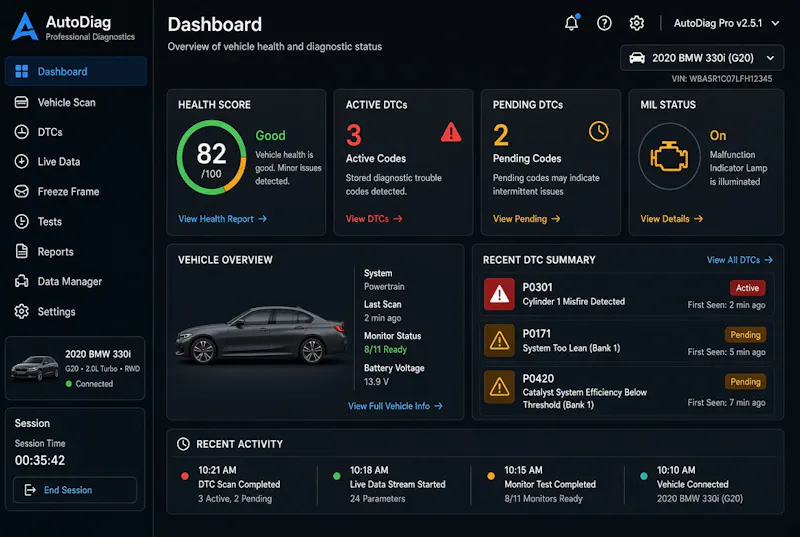Click the View Pending link
This screenshot has width=800, height=537.
tap(527, 219)
